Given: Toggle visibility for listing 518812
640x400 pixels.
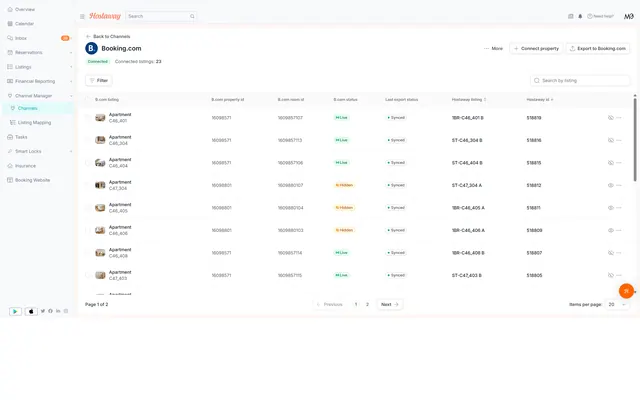Looking at the screenshot, I should (x=611, y=185).
